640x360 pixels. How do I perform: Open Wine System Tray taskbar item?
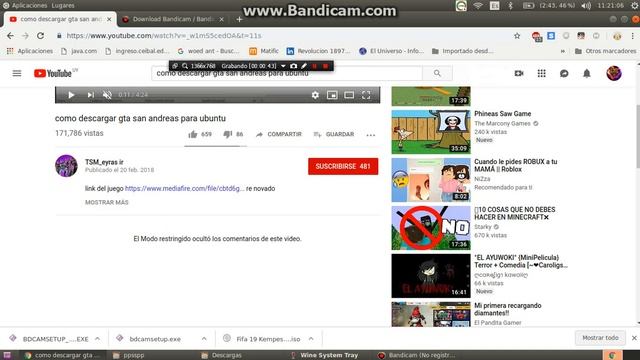pyautogui.click(x=324, y=355)
